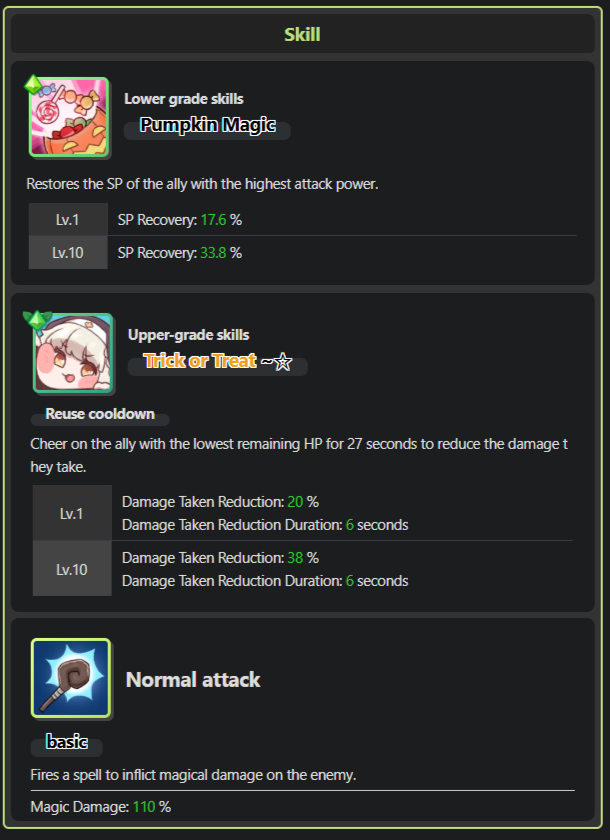
Task: Select the Pumpkin Magic skill name
Action: pyautogui.click(x=208, y=125)
